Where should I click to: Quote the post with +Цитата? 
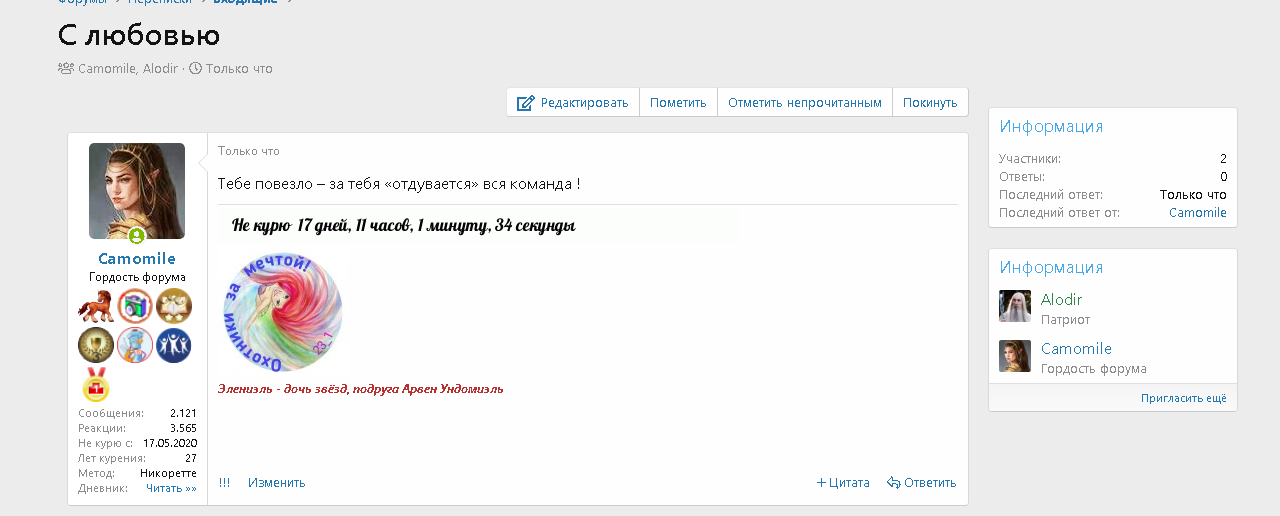click(x=843, y=482)
